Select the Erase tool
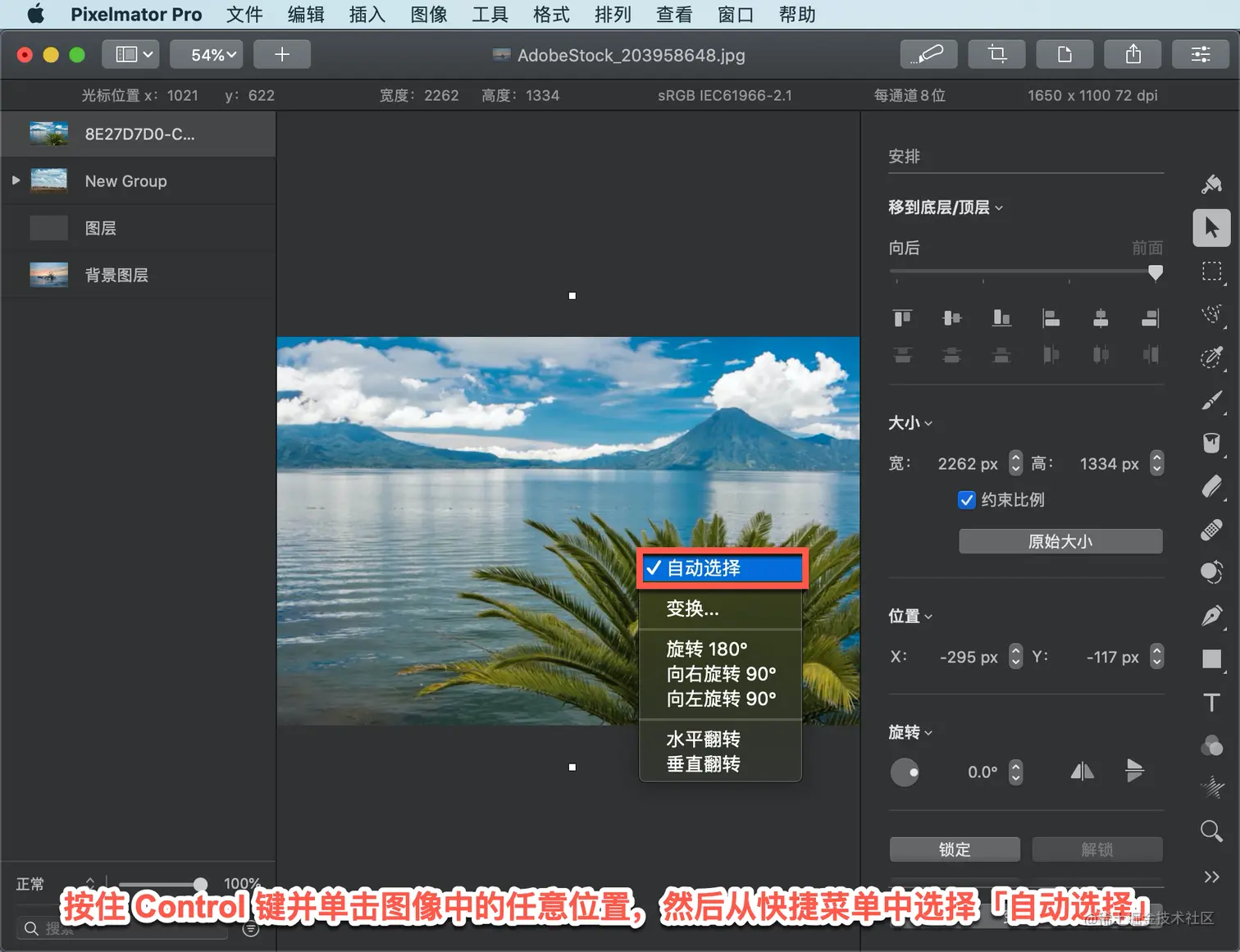 (1211, 486)
